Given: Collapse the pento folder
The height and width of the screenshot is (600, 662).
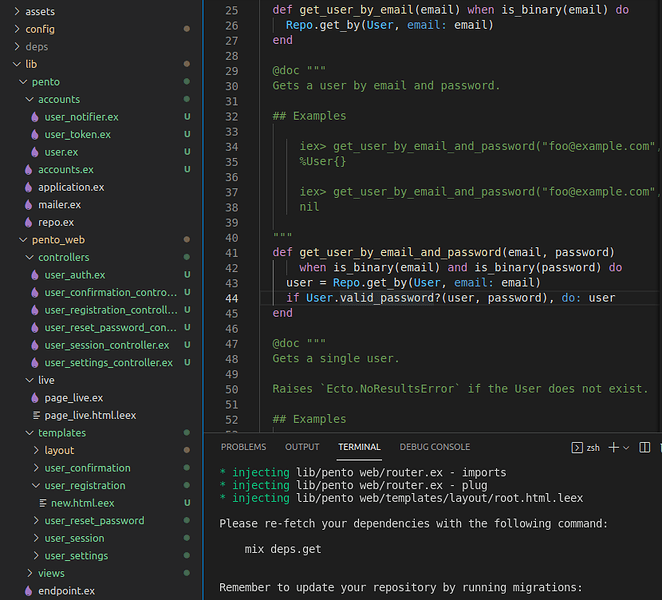Looking at the screenshot, I should pos(24,82).
